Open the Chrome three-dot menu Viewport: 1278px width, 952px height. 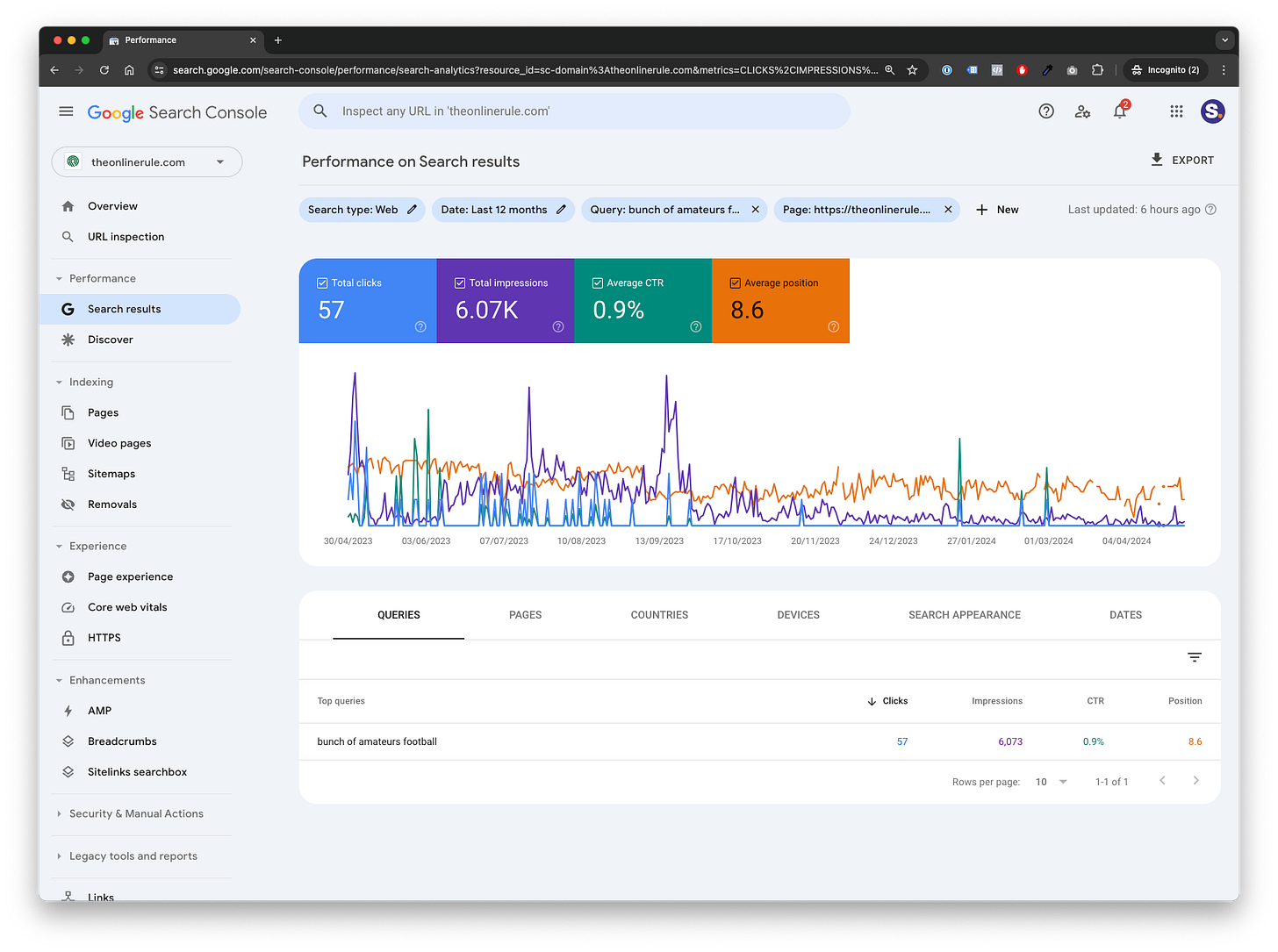pos(1224,70)
